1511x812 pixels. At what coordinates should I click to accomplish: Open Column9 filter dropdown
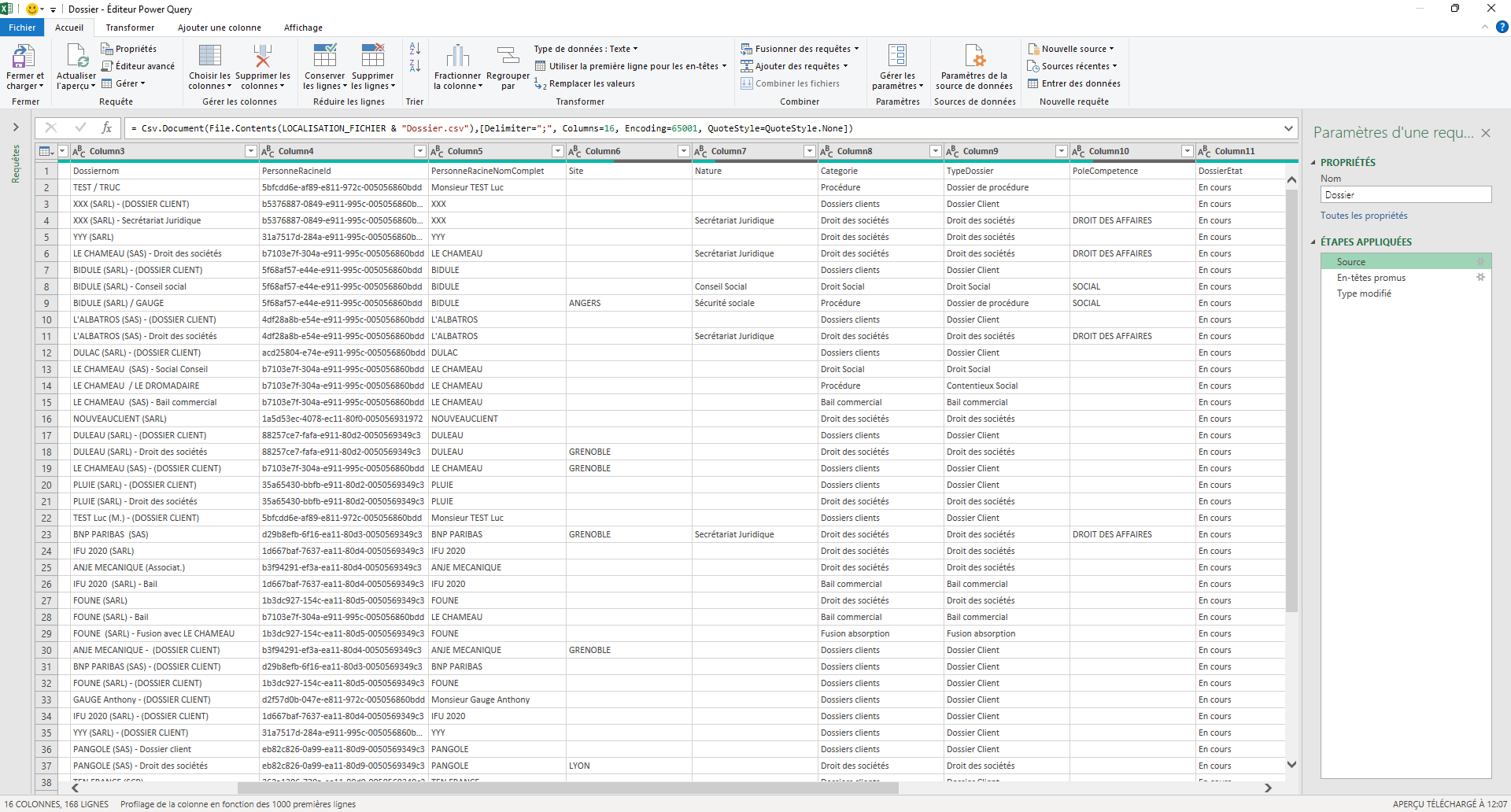click(1062, 151)
